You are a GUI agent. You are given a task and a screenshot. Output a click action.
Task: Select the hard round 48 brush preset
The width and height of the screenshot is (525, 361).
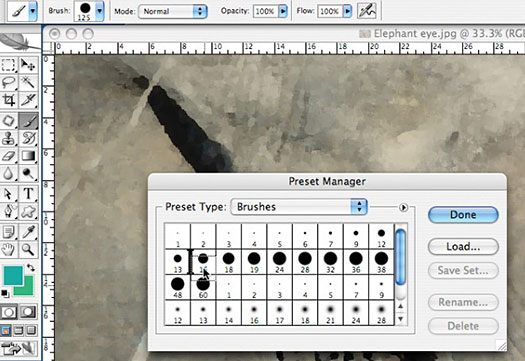[x=177, y=288]
